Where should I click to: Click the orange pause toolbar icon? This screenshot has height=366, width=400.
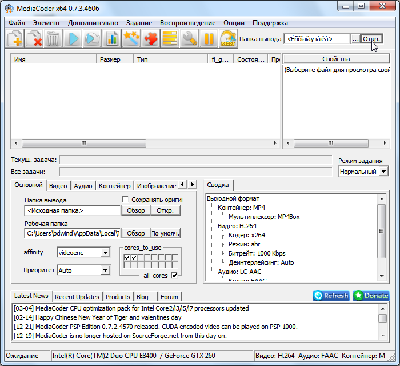[x=209, y=39]
